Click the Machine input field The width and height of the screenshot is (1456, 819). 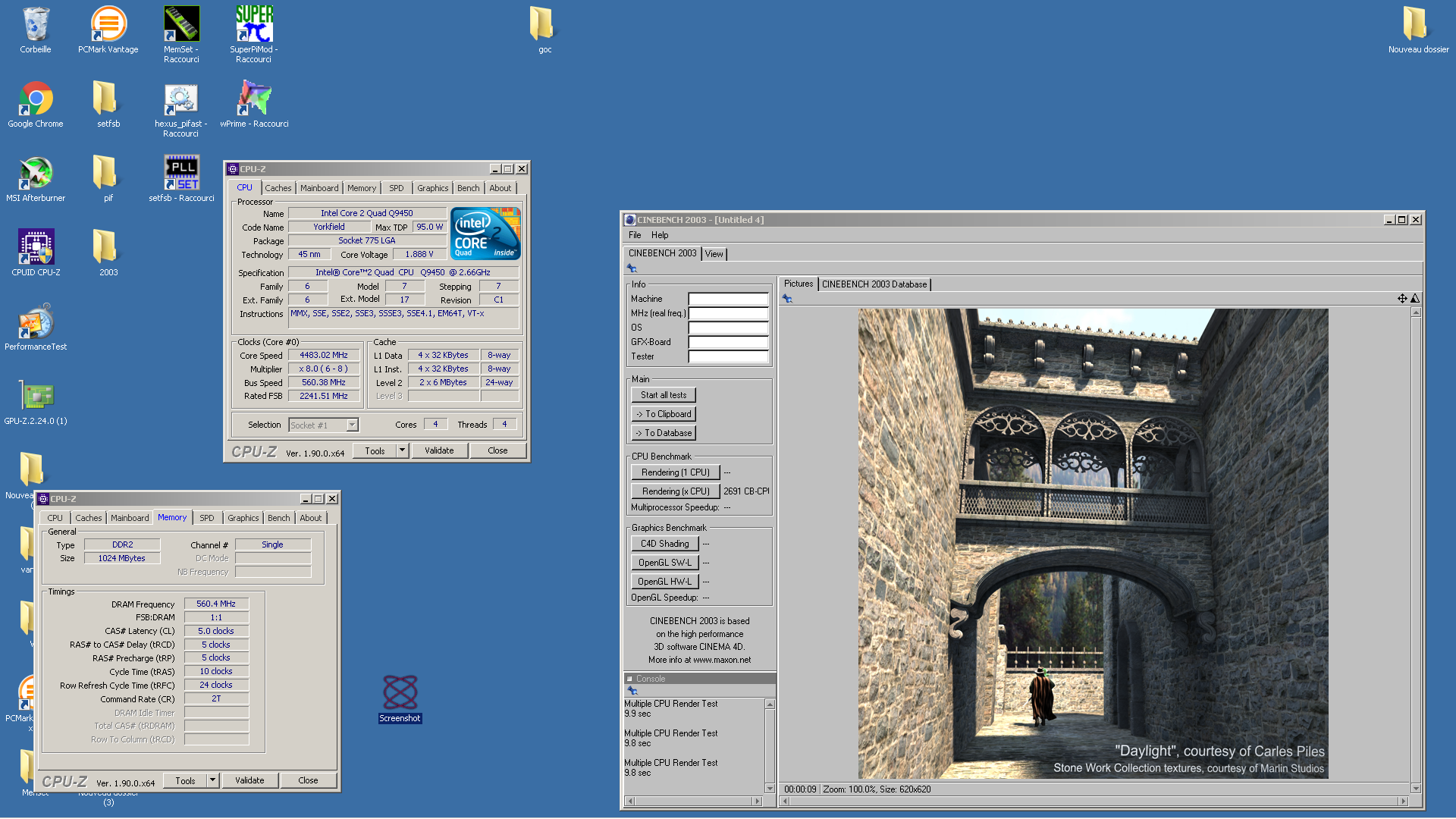728,299
